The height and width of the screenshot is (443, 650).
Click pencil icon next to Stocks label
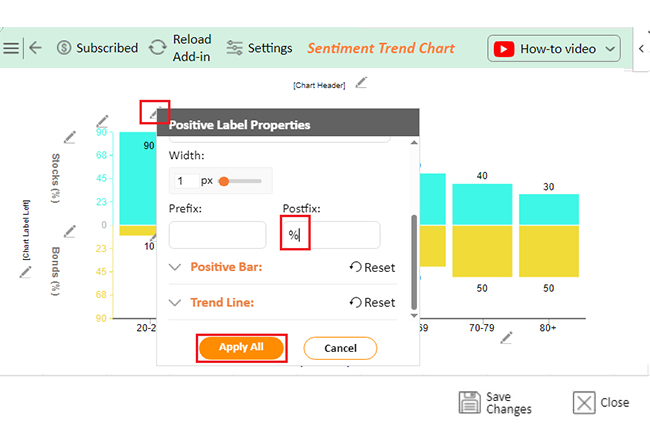click(x=70, y=137)
